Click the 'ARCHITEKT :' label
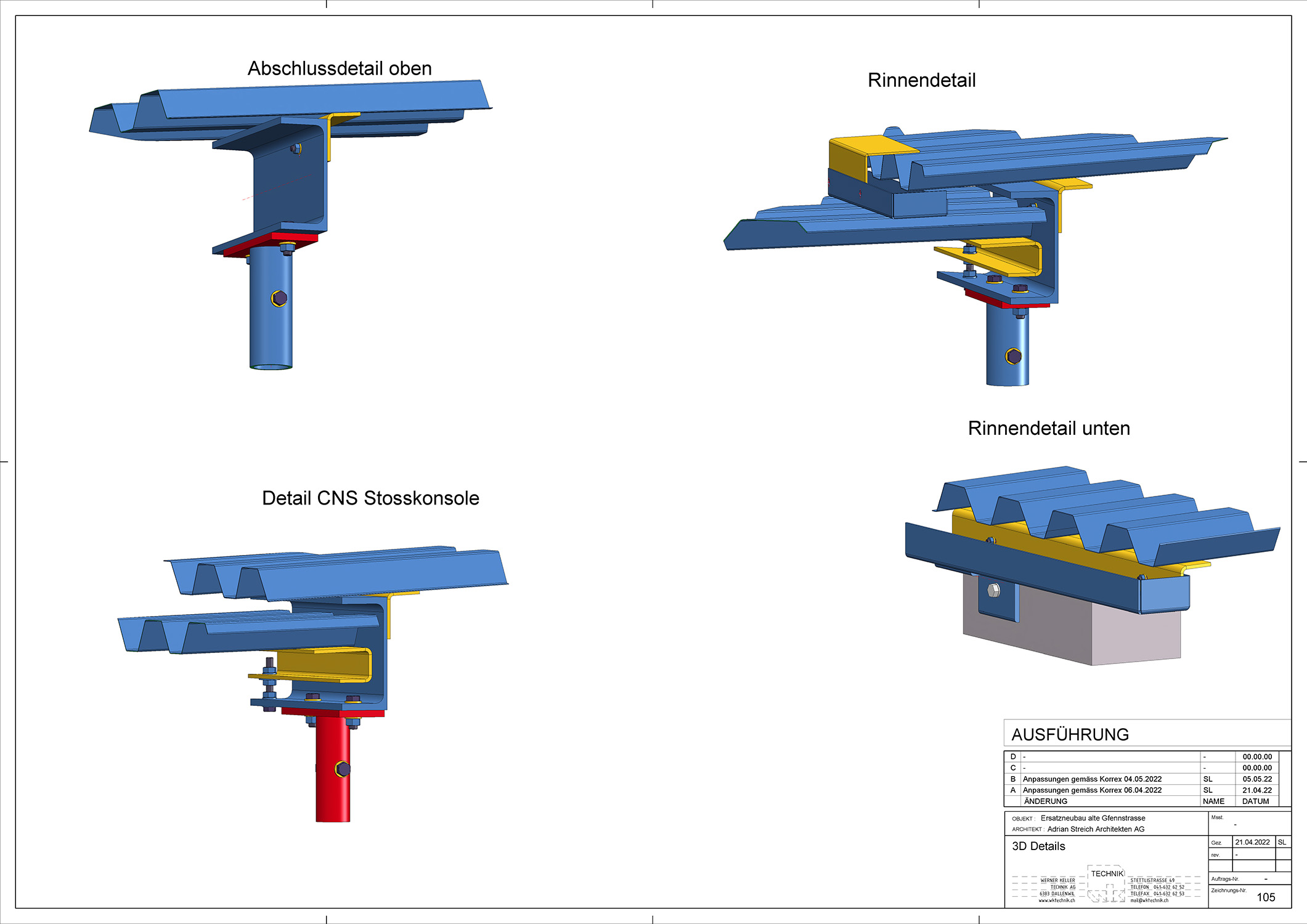 pos(1028,829)
